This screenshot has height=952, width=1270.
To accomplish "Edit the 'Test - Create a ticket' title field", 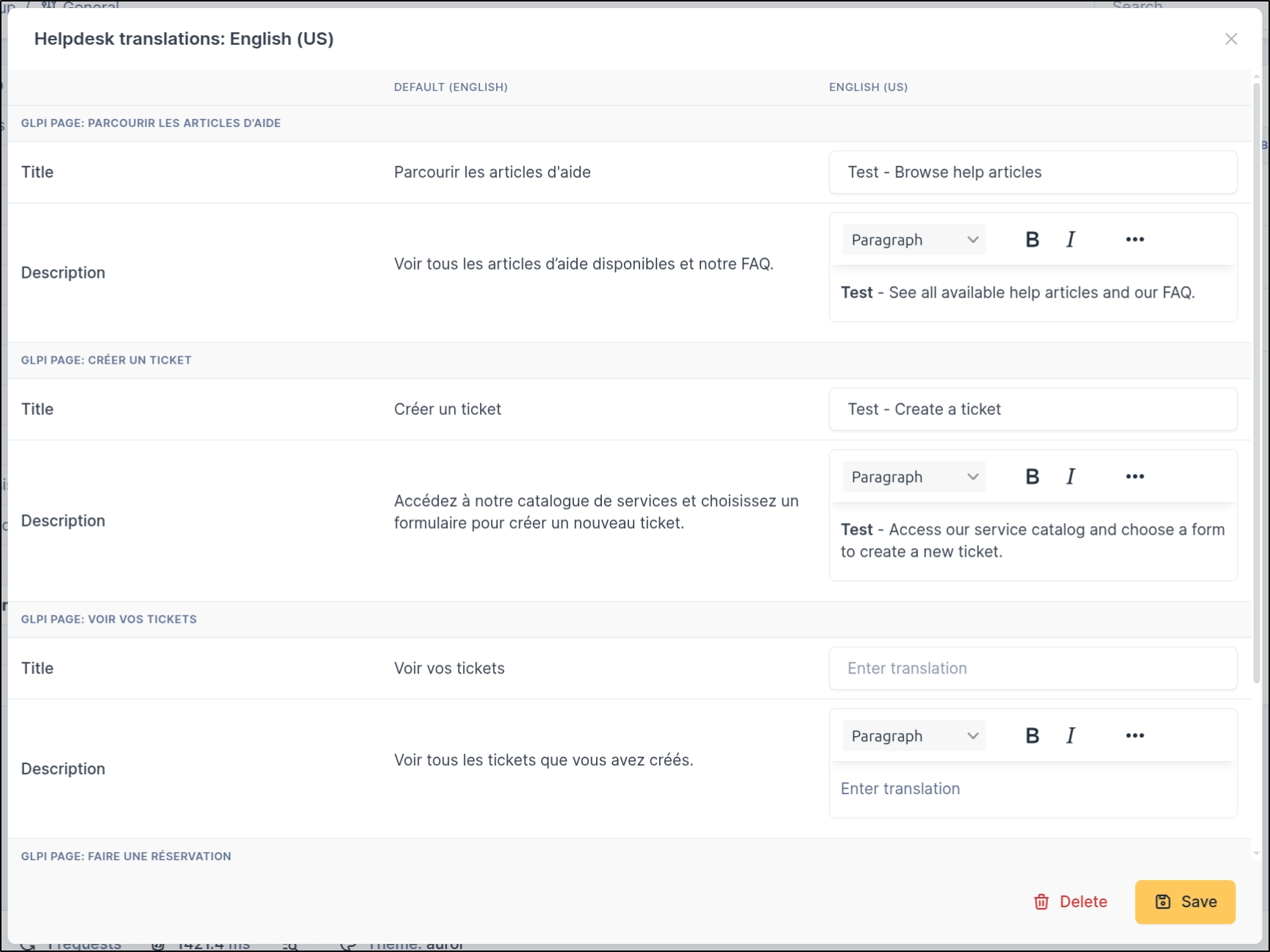I will (1033, 410).
